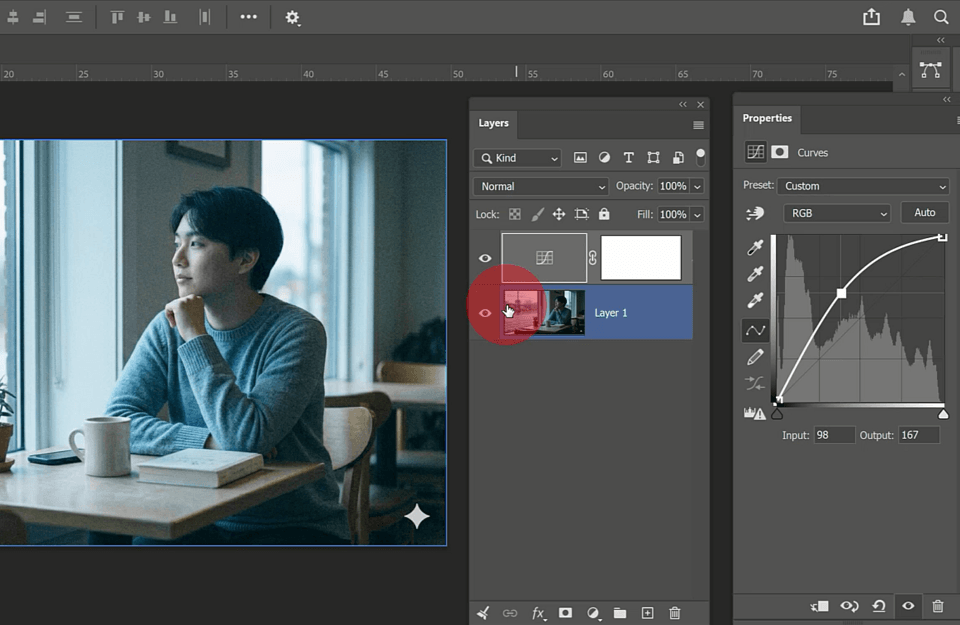960x625 pixels.
Task: Reset the Curves adjustment to defaults
Action: click(x=879, y=606)
